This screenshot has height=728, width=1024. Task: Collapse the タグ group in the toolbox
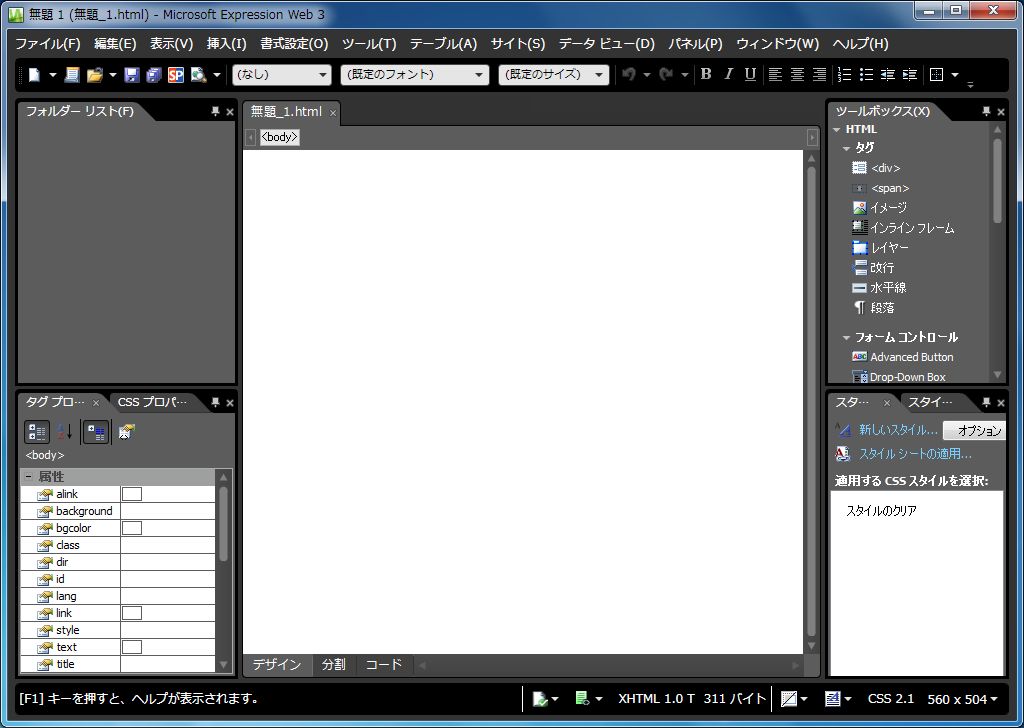pos(846,148)
